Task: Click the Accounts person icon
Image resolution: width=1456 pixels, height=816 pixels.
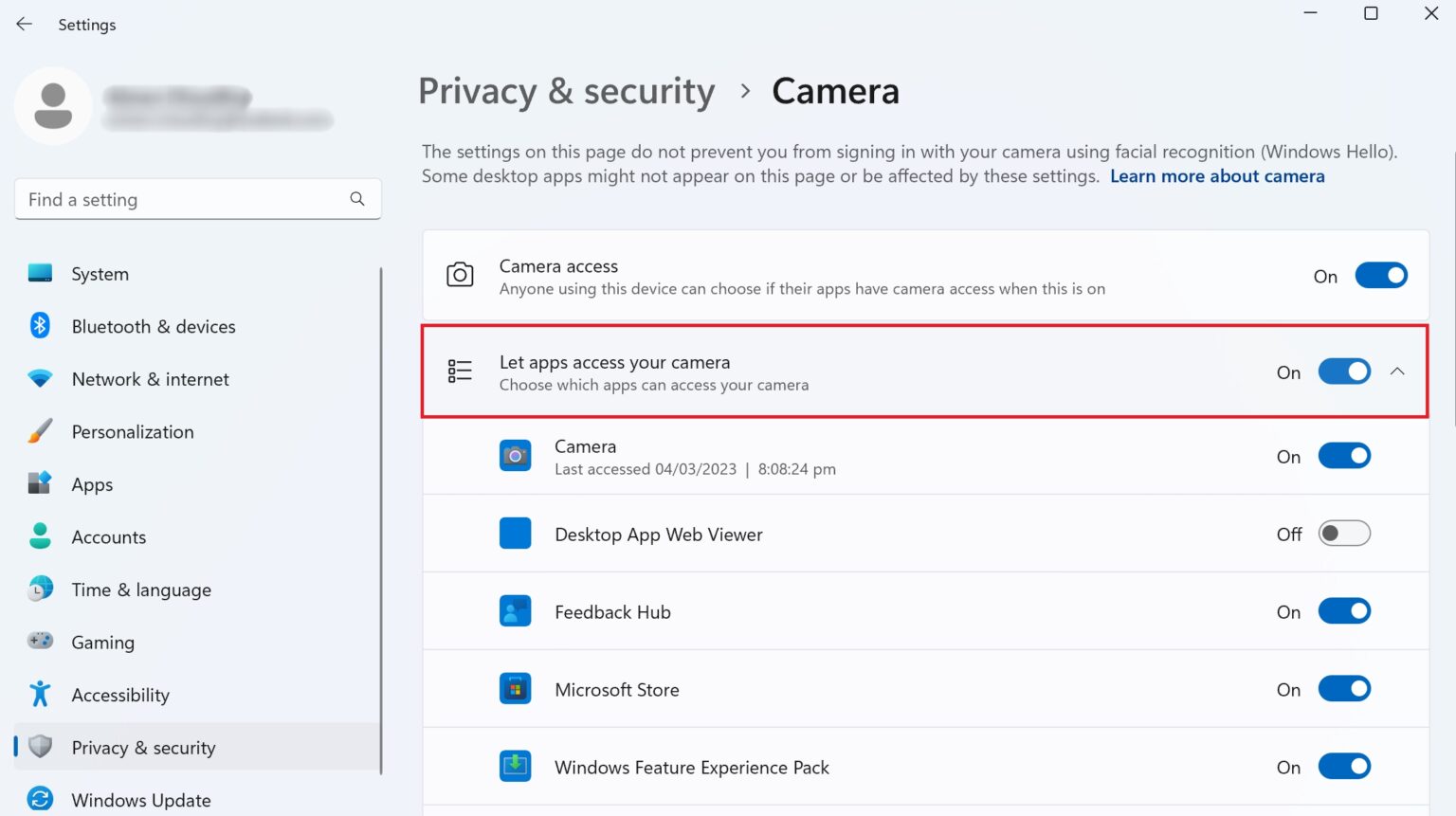Action: [x=40, y=536]
